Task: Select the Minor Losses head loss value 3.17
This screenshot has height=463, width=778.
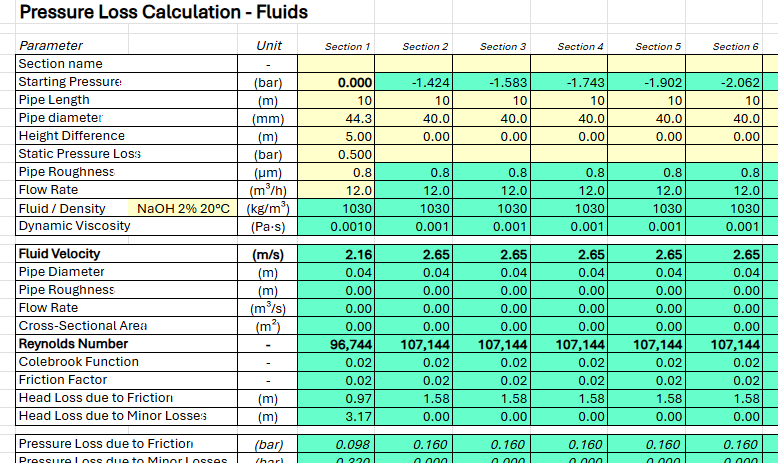Action: coord(335,416)
